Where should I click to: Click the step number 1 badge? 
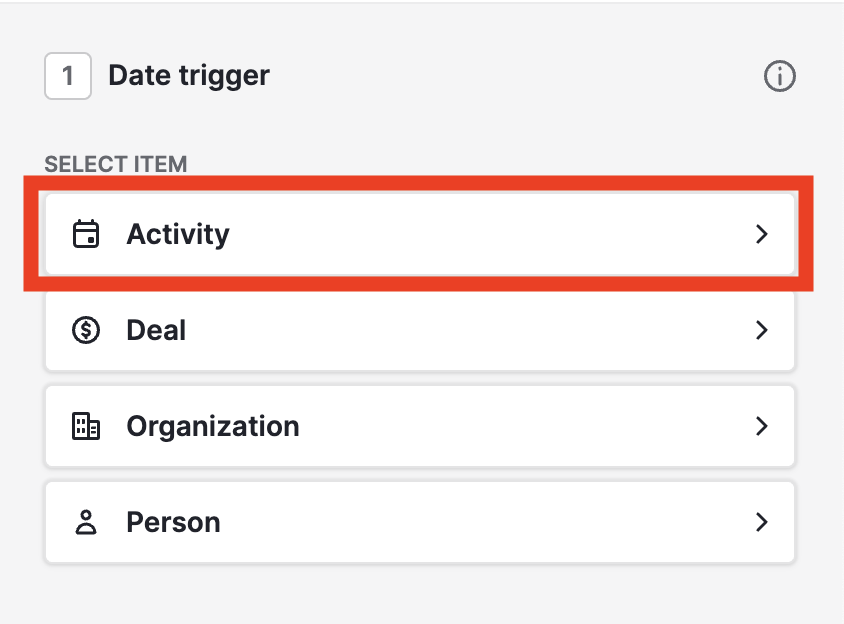pyautogui.click(x=68, y=76)
